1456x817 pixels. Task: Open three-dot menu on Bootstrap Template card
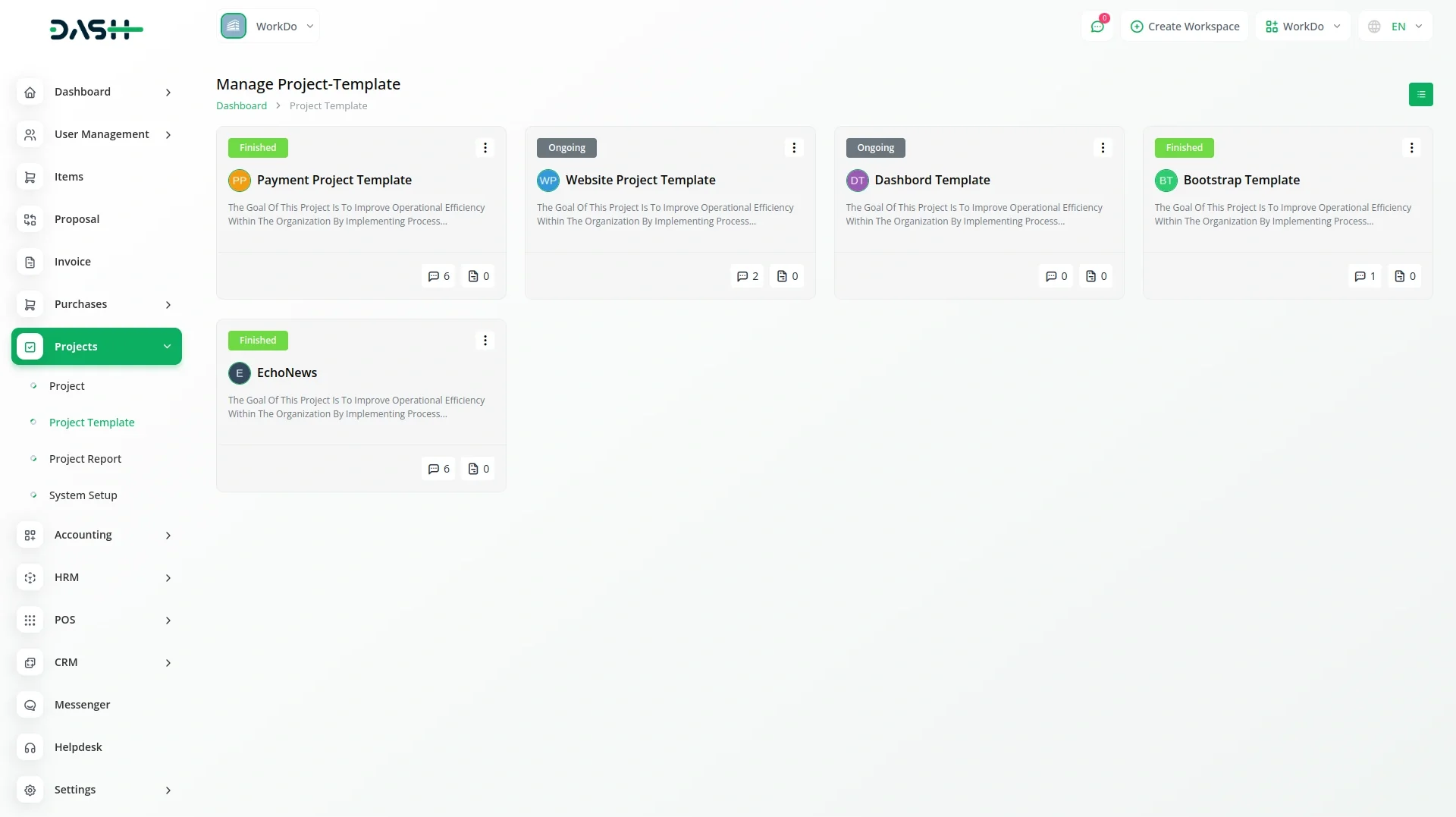click(1411, 148)
